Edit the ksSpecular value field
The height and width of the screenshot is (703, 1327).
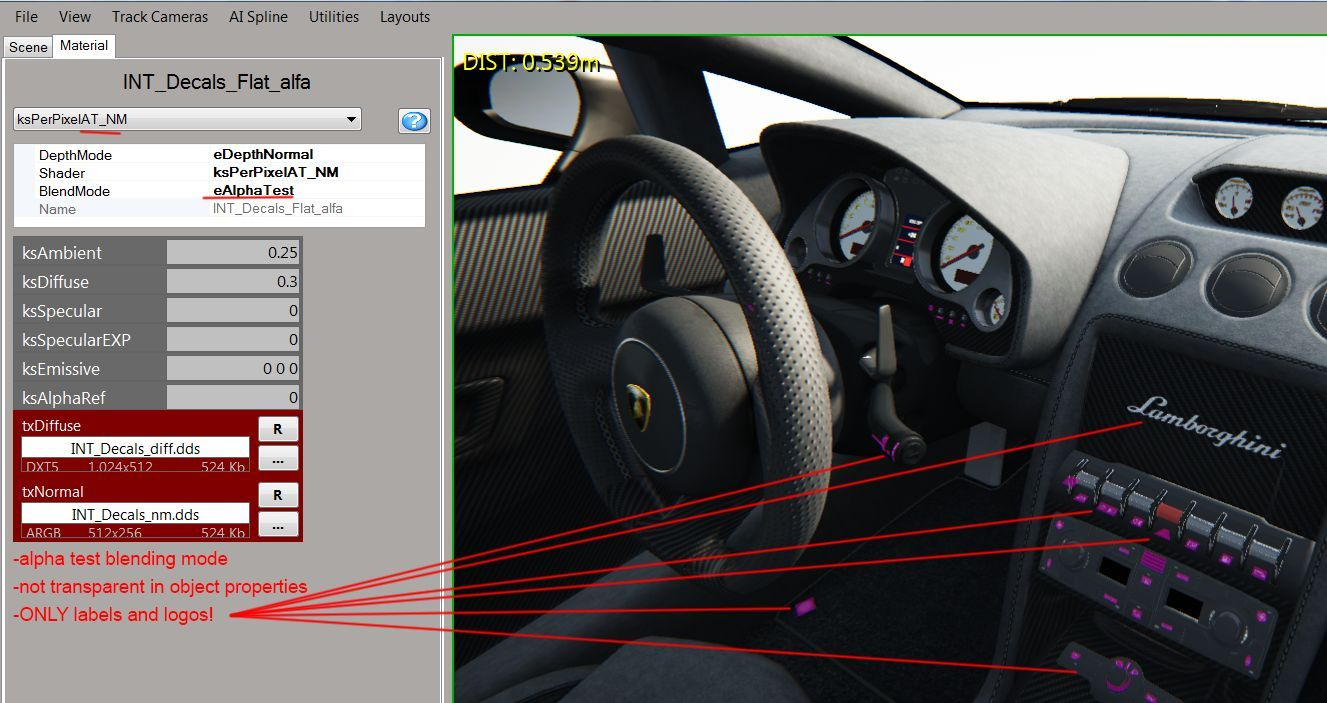234,311
